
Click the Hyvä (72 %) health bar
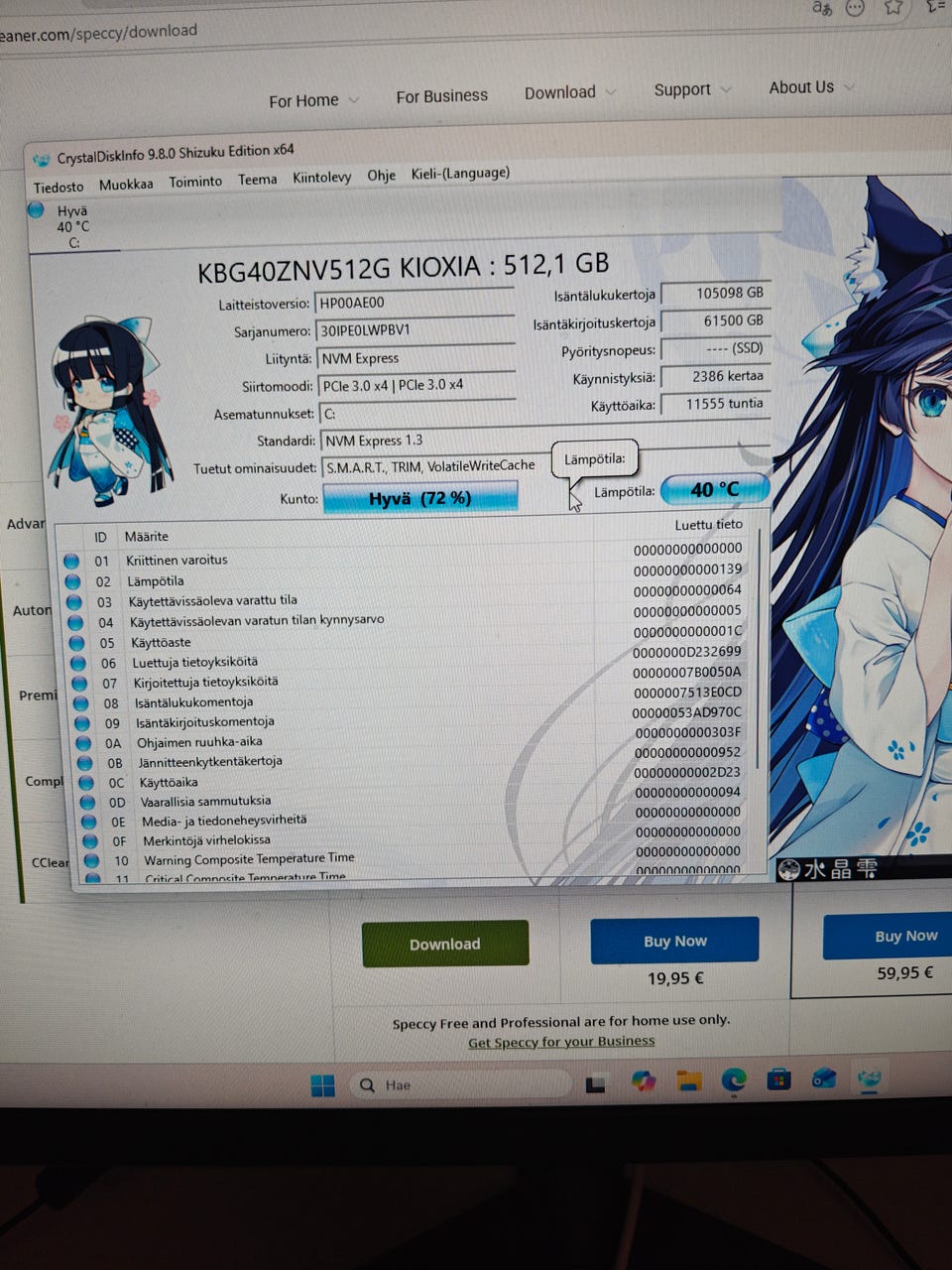(420, 497)
